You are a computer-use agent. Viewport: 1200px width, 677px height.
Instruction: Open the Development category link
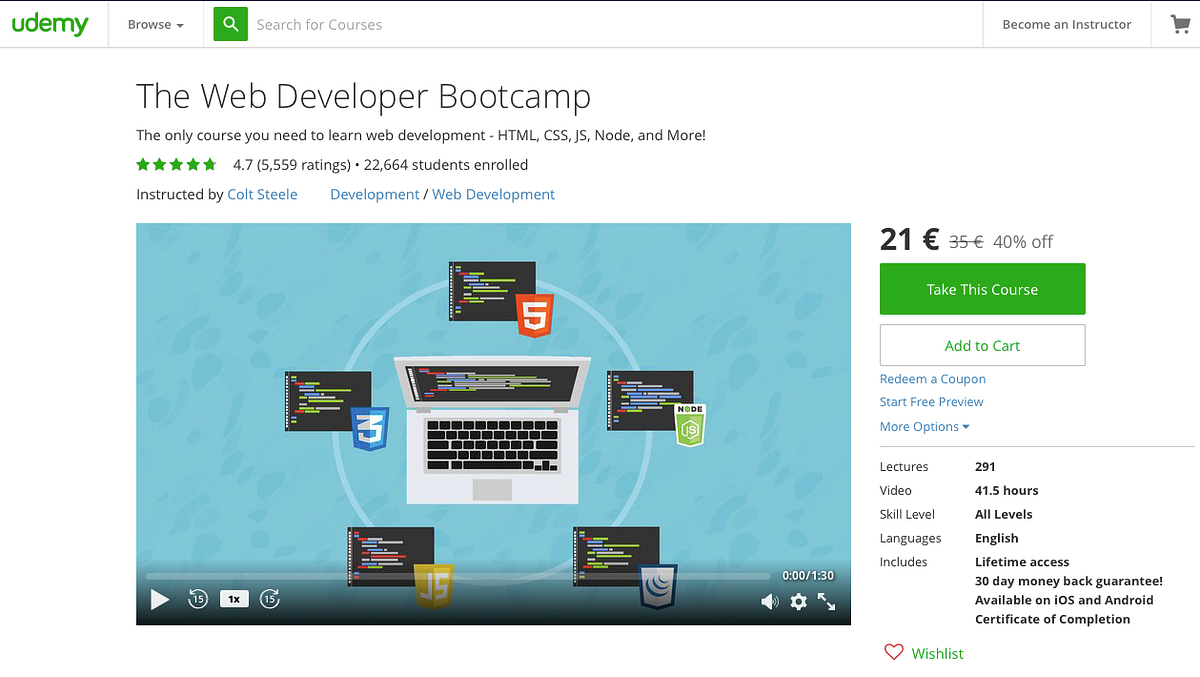click(375, 194)
